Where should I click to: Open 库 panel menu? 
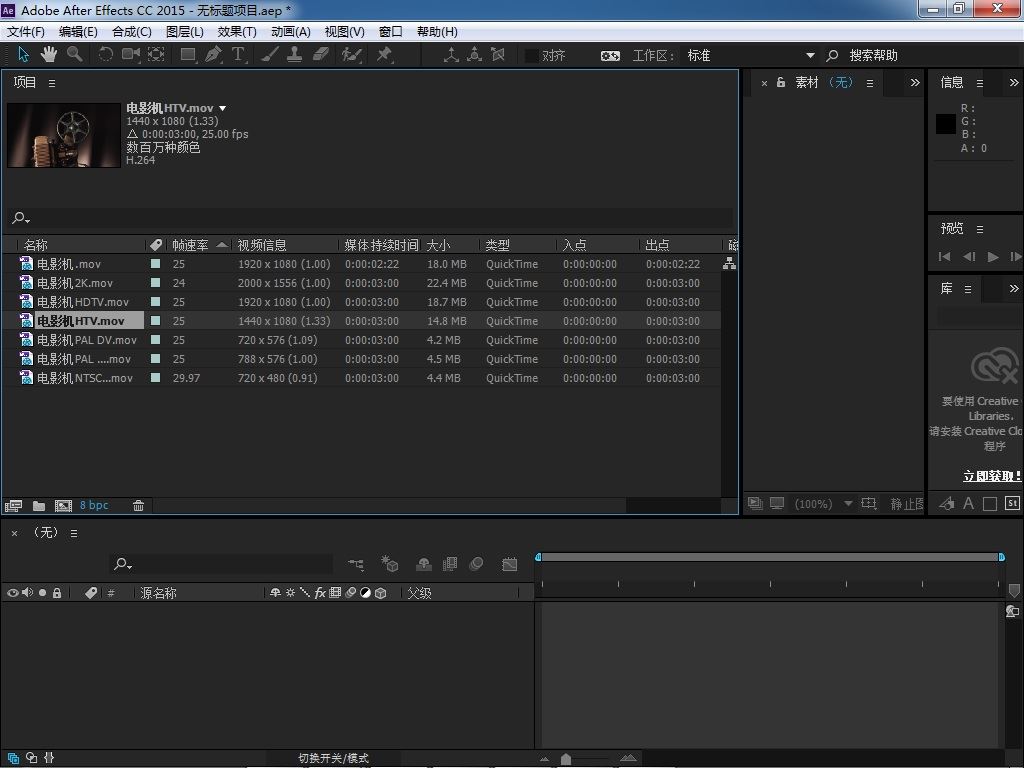[968, 289]
